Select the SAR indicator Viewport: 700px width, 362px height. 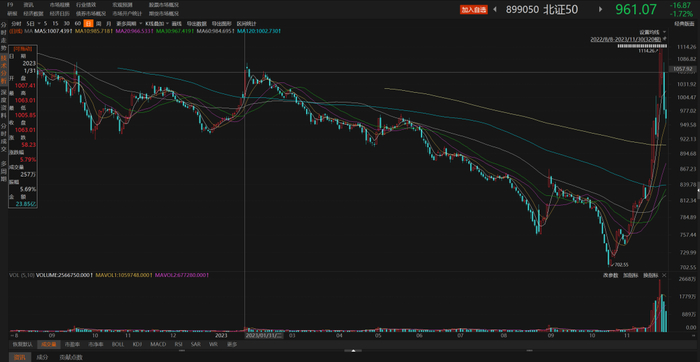[x=196, y=344]
